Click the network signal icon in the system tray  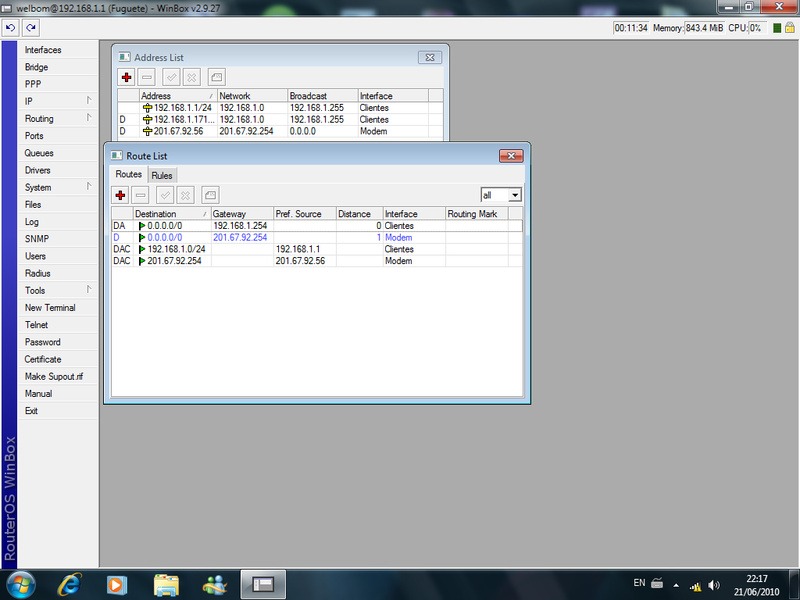[x=695, y=586]
